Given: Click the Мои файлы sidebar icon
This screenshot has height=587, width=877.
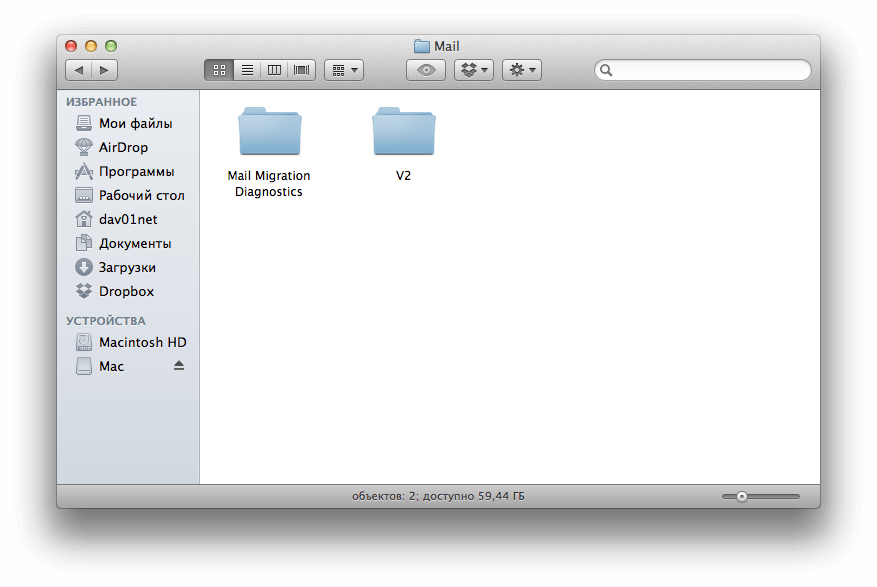Looking at the screenshot, I should click(84, 123).
